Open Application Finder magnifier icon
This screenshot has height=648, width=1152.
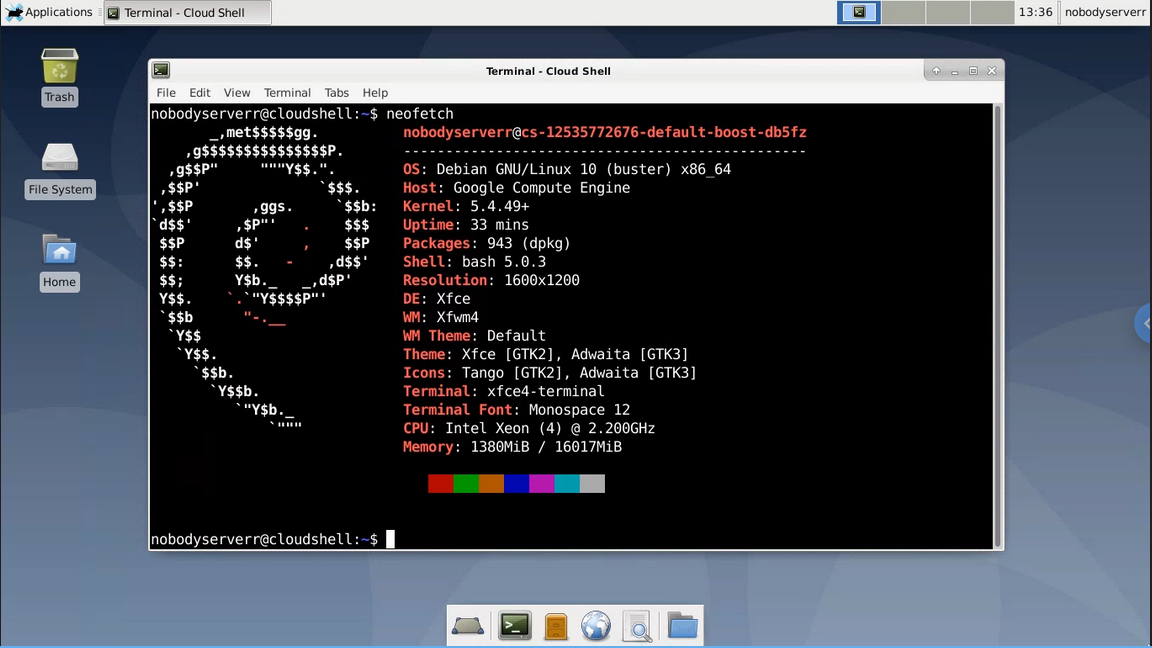[x=637, y=627]
